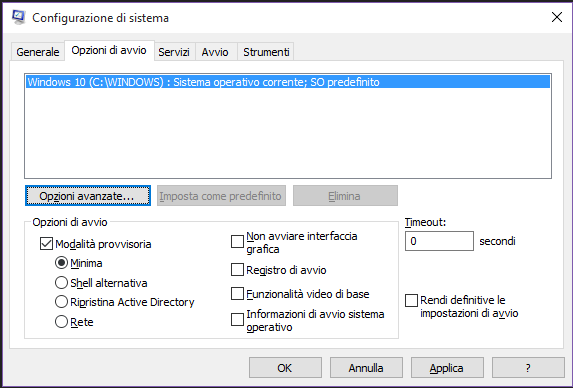Image resolution: width=573 pixels, height=388 pixels.
Task: Click the Timeout seconds input field
Action: (x=439, y=241)
